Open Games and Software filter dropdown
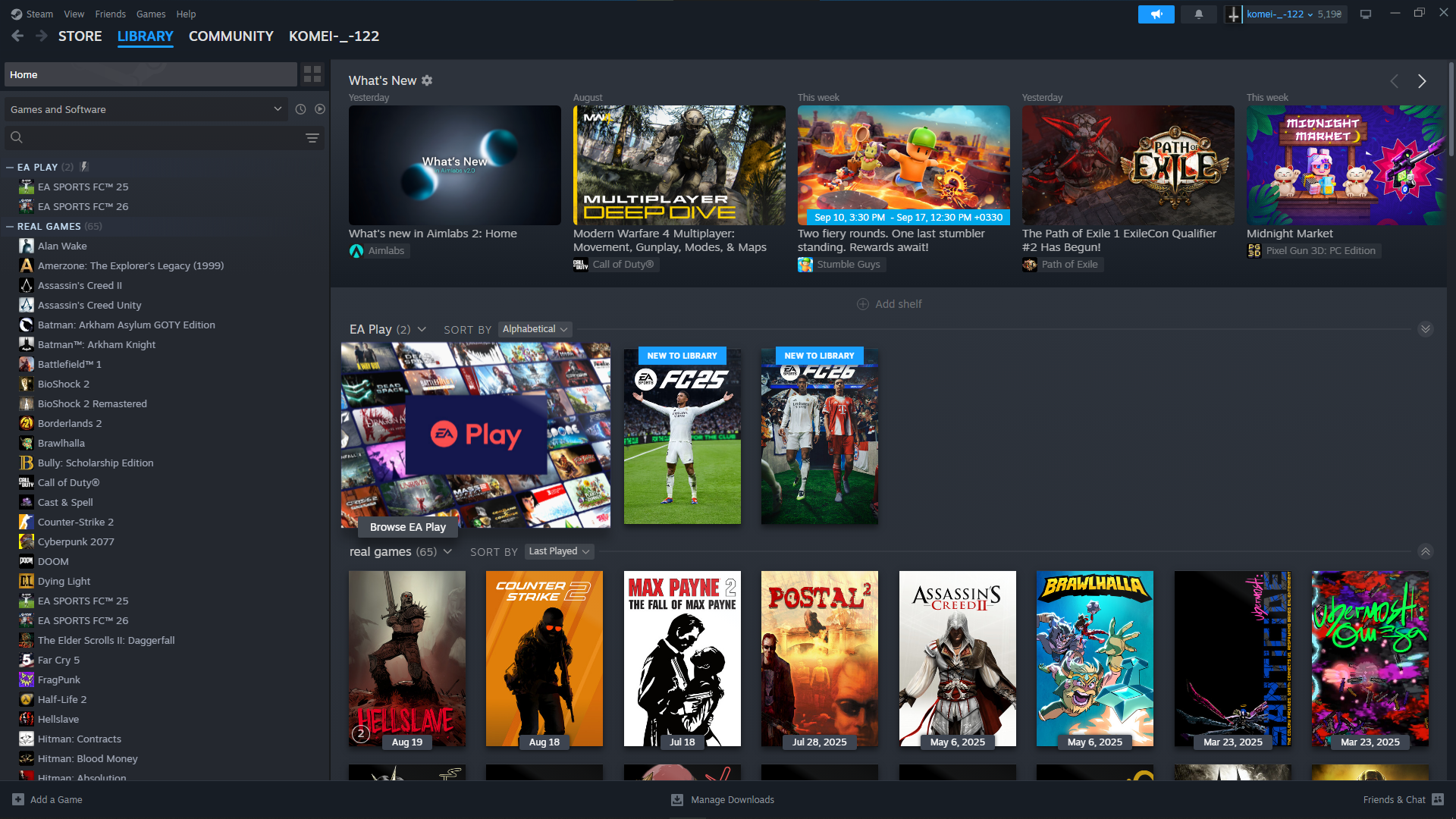The width and height of the screenshot is (1456, 819). [146, 109]
